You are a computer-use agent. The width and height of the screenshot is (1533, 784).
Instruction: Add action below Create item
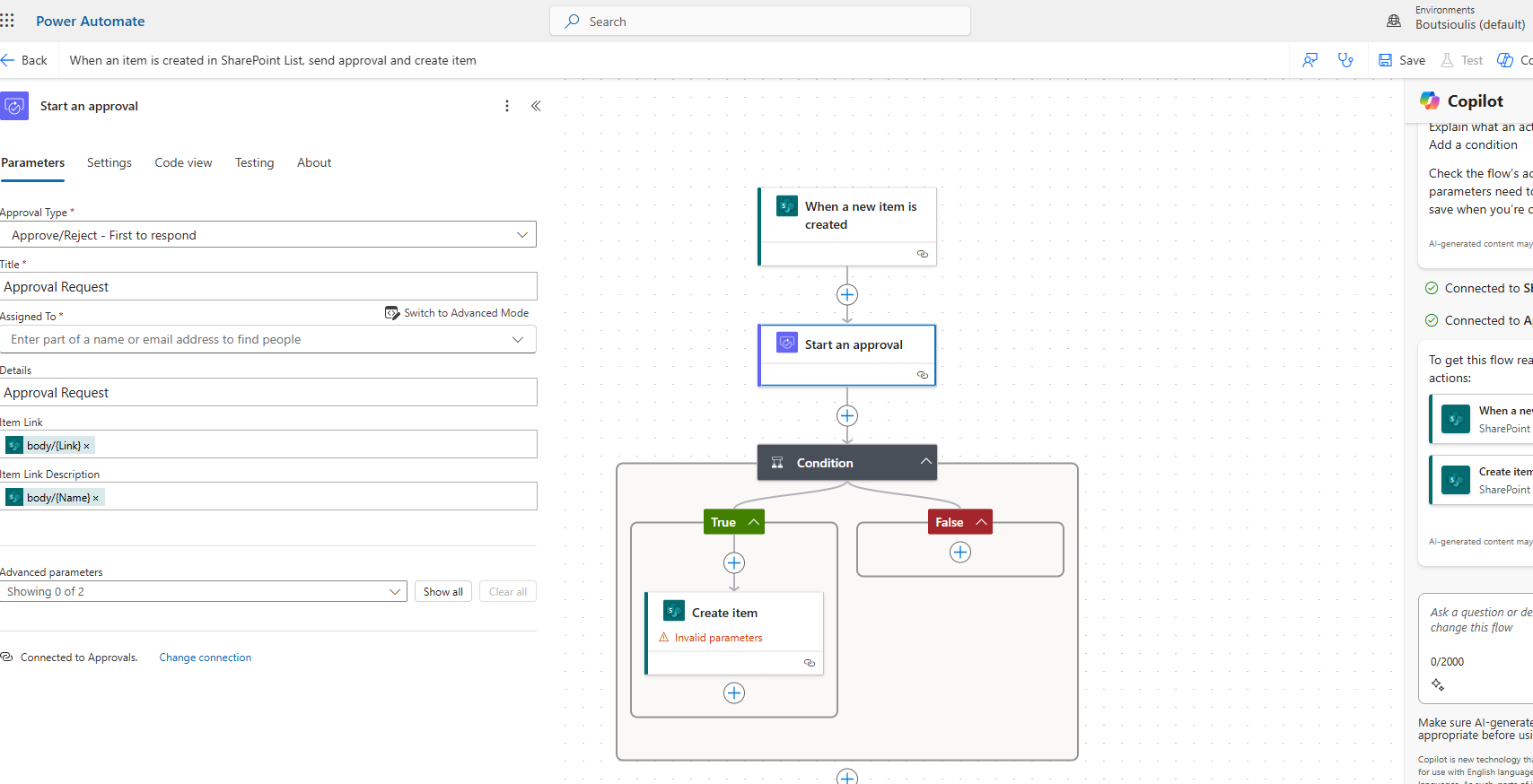coord(734,693)
